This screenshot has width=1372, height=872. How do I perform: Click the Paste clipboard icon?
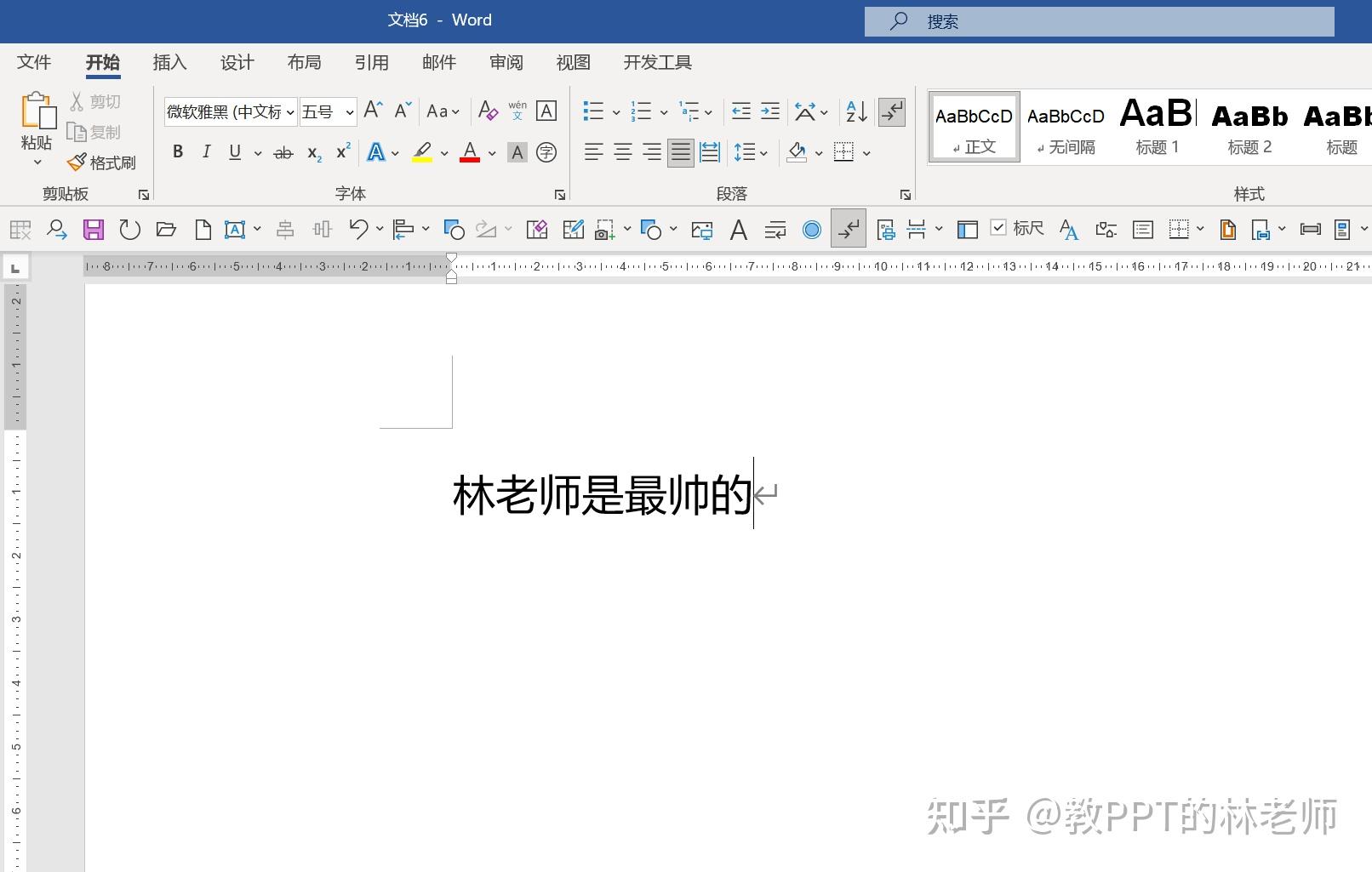pos(37,111)
